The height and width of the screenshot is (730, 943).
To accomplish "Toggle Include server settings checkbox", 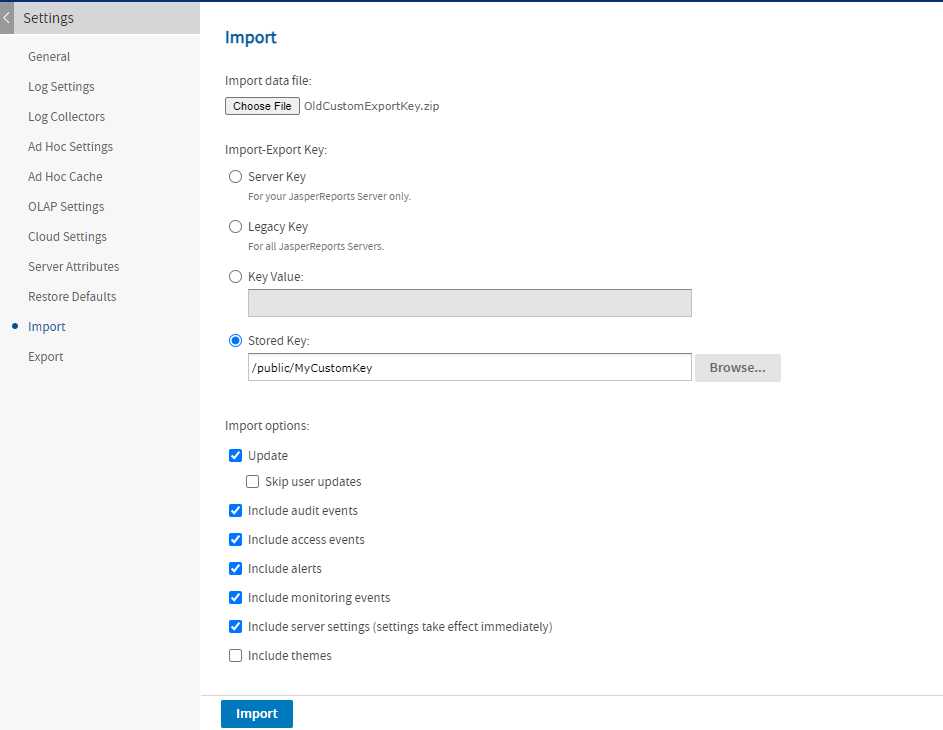I will pos(235,627).
